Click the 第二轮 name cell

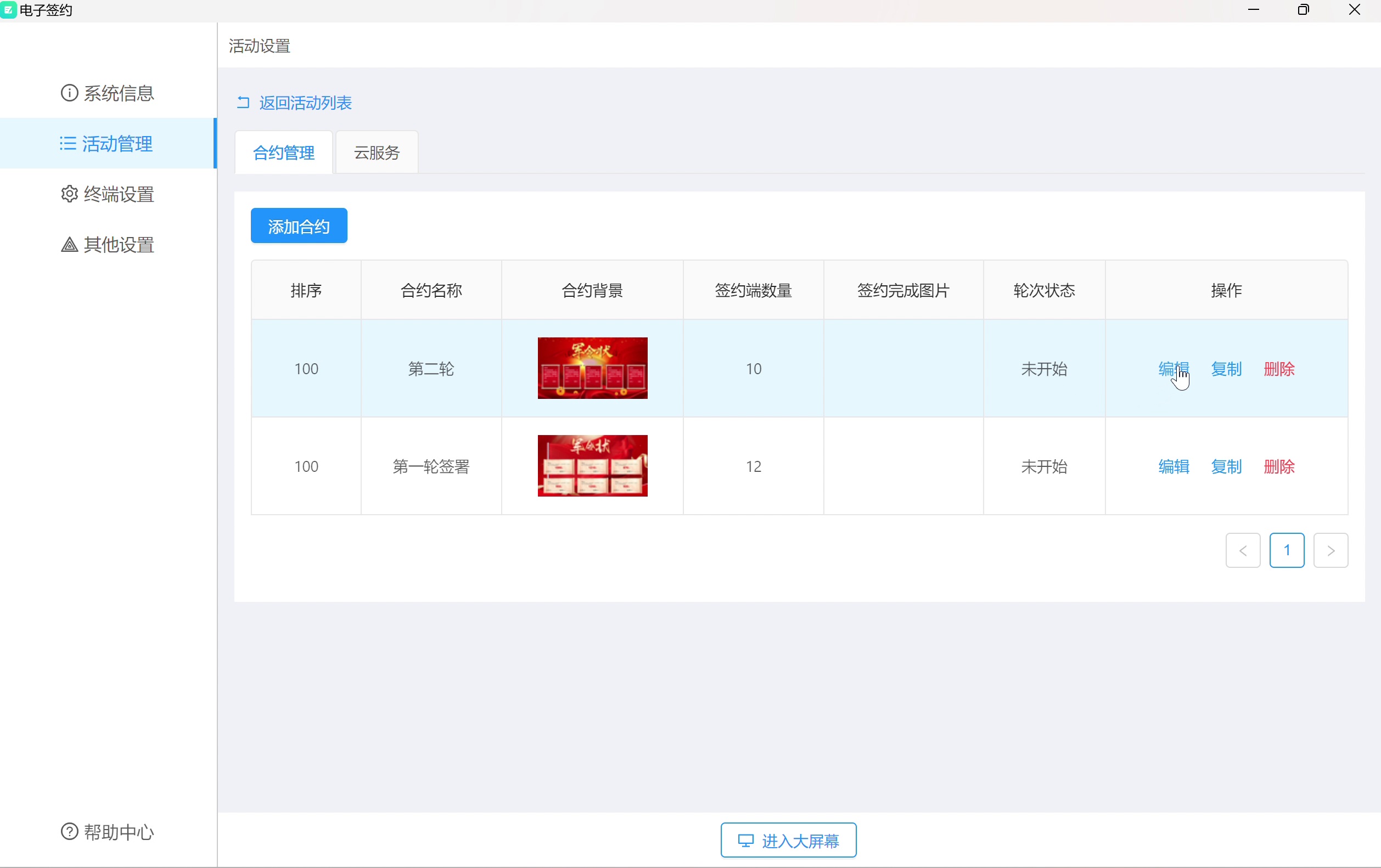coord(431,369)
